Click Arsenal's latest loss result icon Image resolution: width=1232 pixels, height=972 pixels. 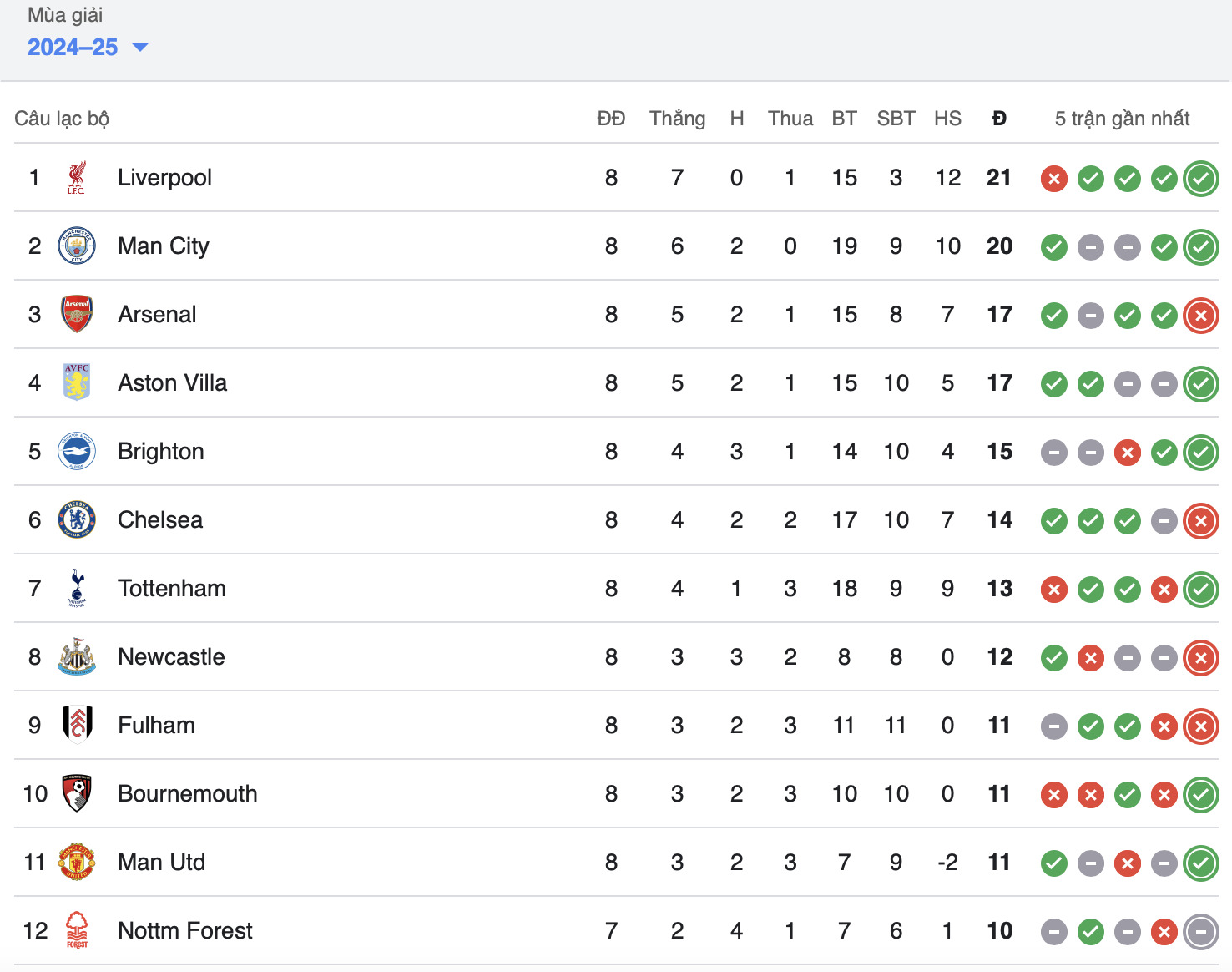[1201, 316]
